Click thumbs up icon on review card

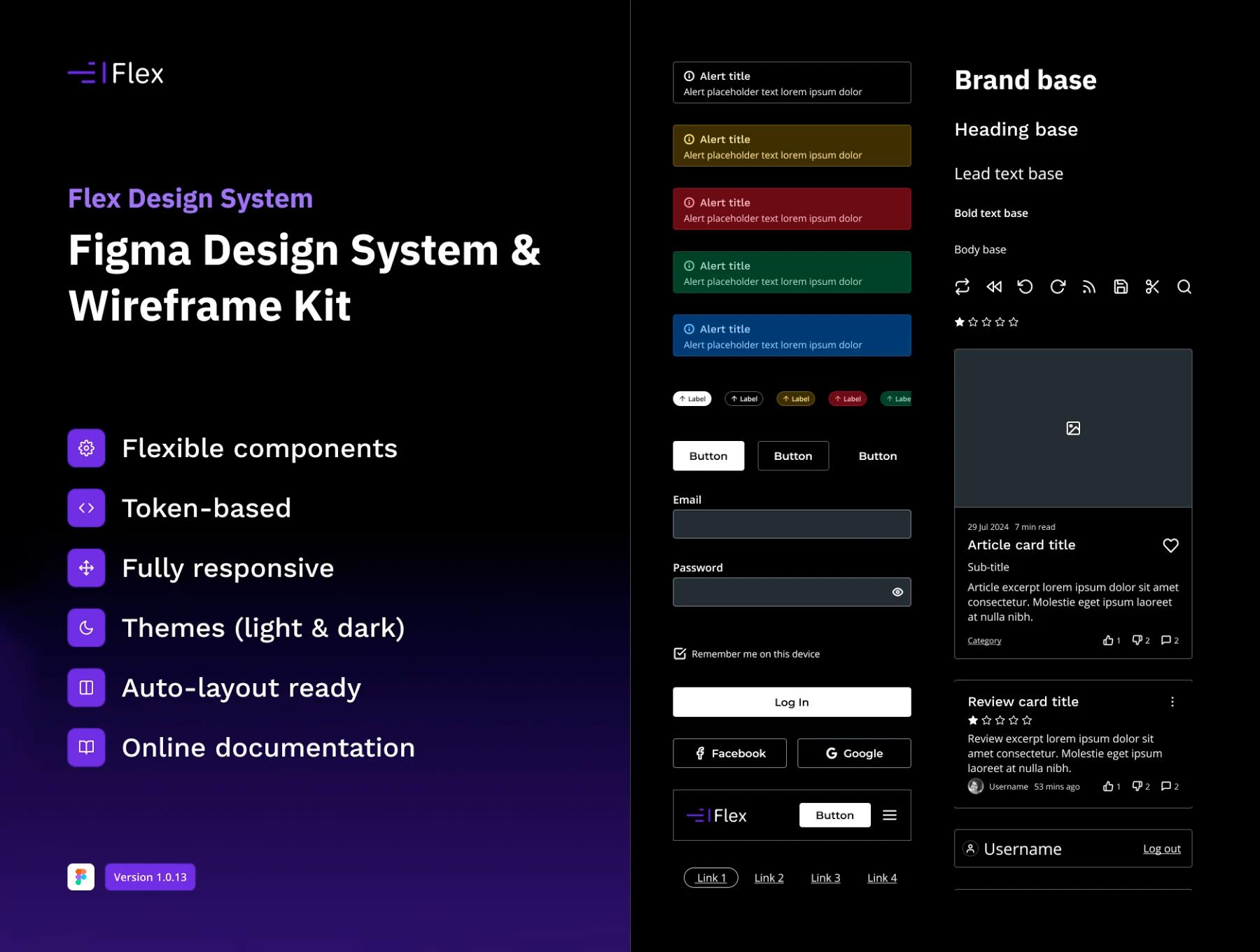tap(1108, 787)
